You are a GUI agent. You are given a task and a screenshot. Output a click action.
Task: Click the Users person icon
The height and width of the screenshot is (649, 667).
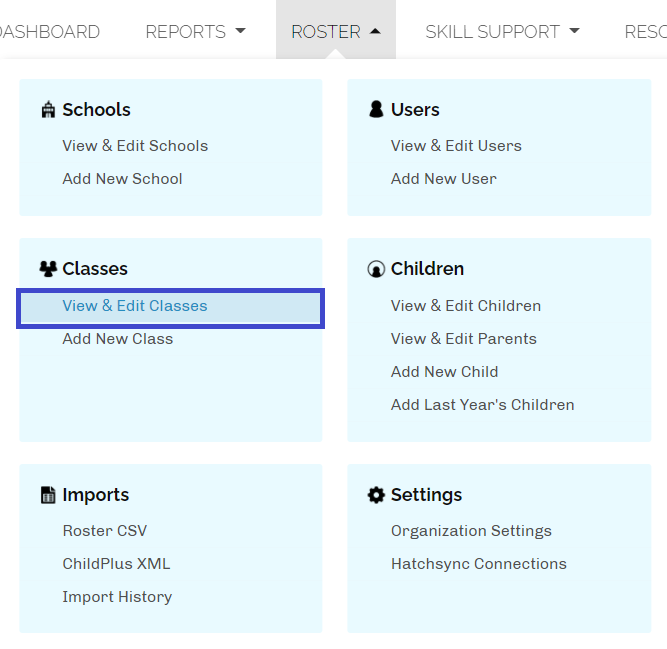(x=376, y=110)
